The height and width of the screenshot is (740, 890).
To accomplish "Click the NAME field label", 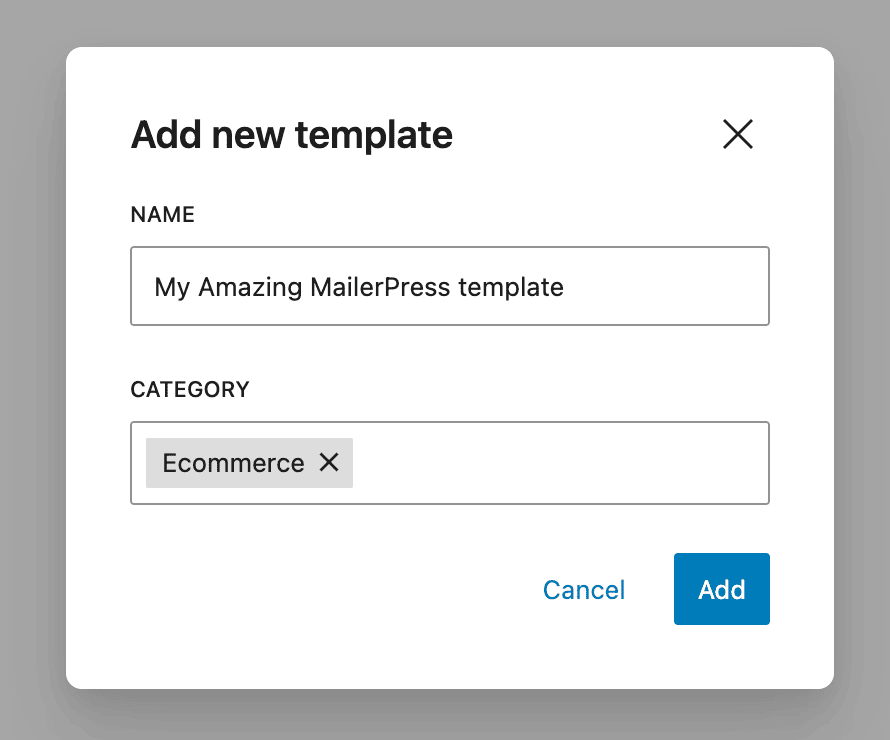I will [x=162, y=214].
